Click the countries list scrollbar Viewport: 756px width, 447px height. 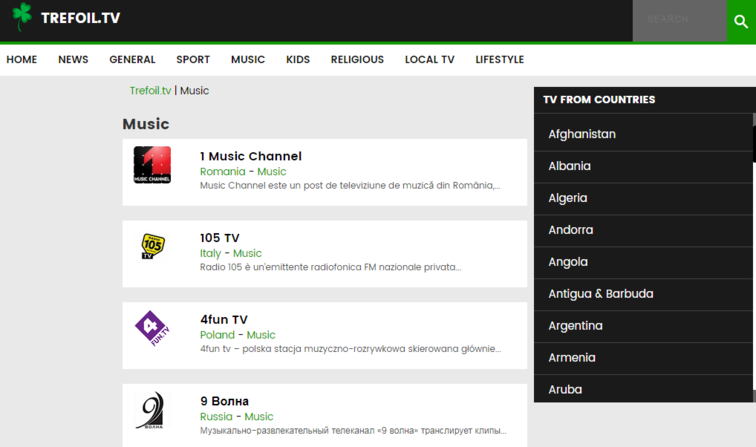753,140
